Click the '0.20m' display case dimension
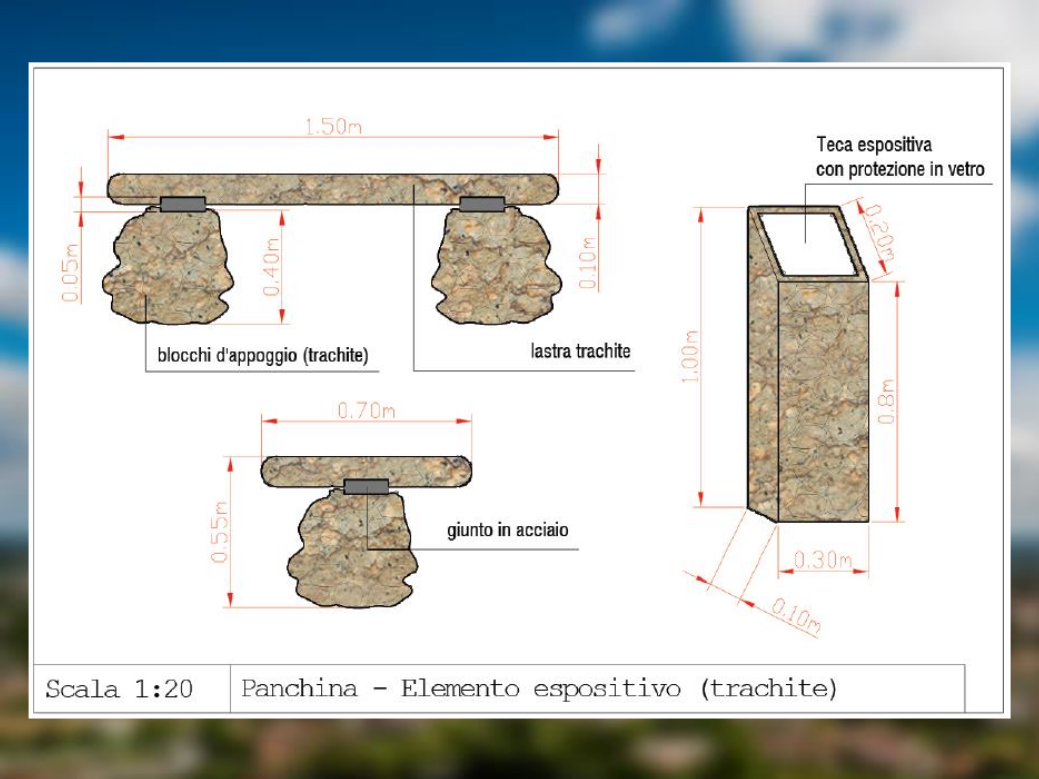 (x=882, y=233)
